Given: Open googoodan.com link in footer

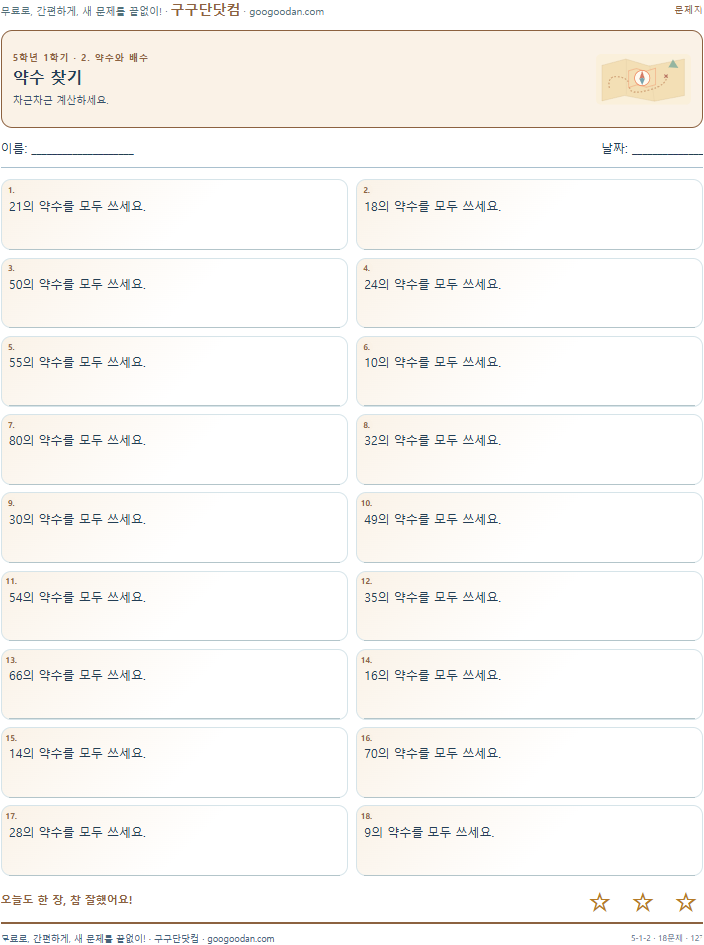Looking at the screenshot, I should (x=240, y=938).
